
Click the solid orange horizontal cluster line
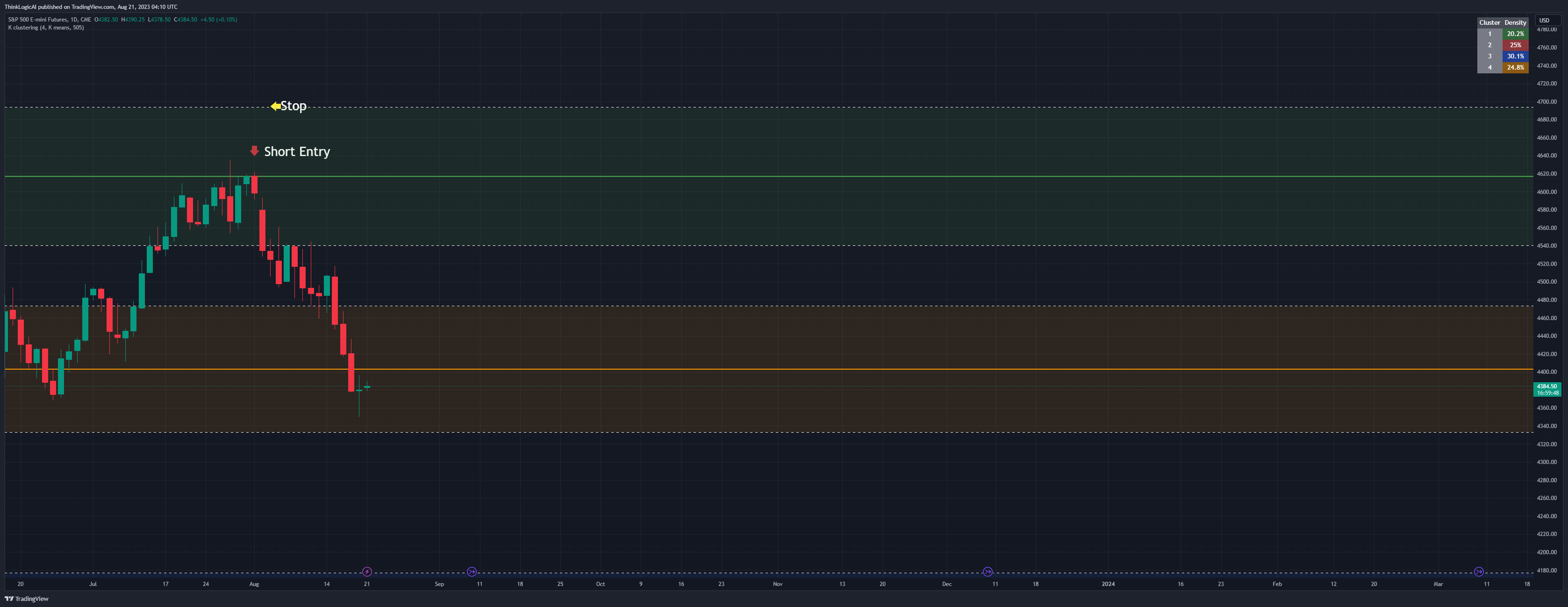pyautogui.click(x=768, y=369)
